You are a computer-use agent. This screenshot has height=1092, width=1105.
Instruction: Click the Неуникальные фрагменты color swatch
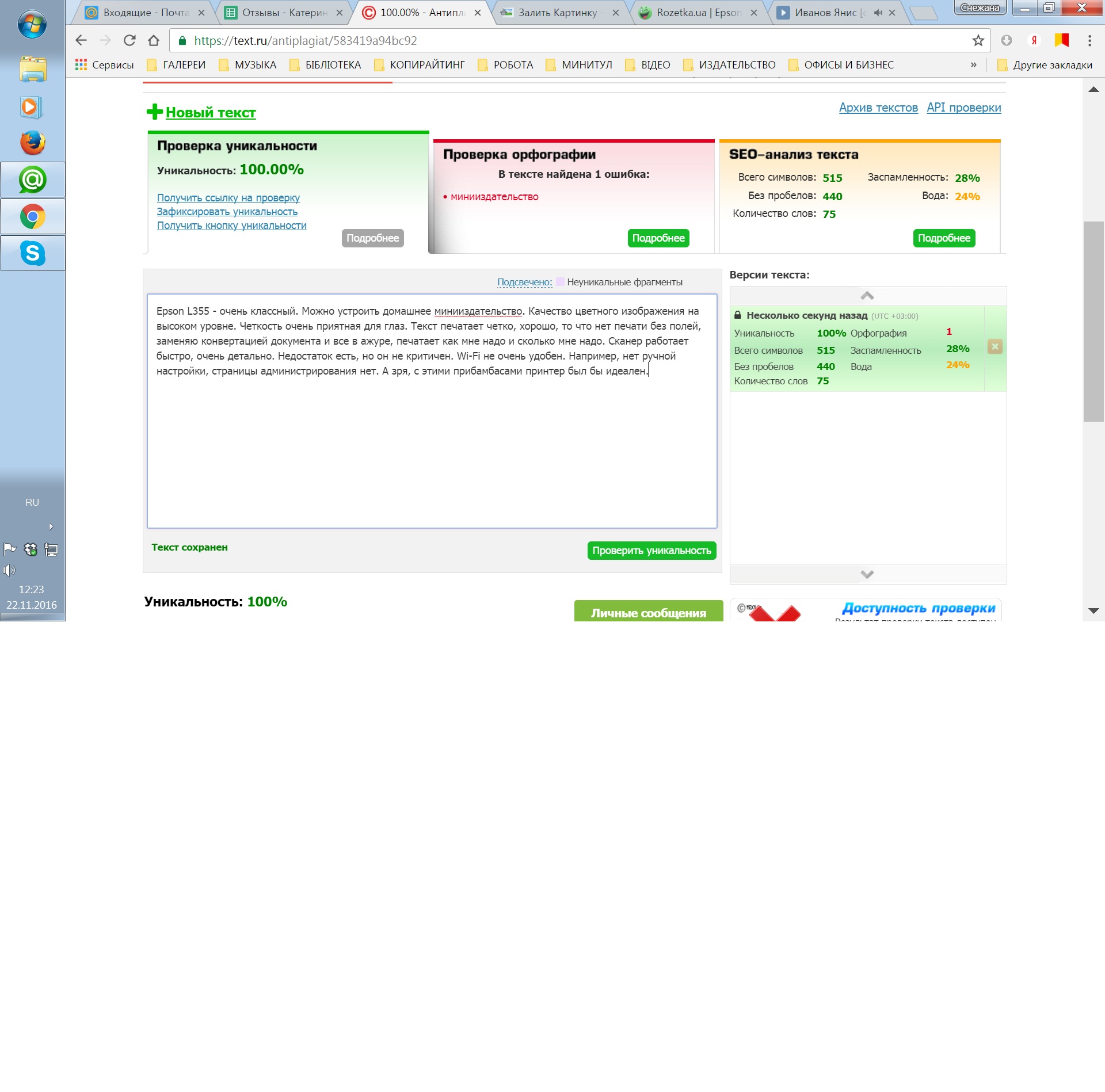click(x=560, y=282)
